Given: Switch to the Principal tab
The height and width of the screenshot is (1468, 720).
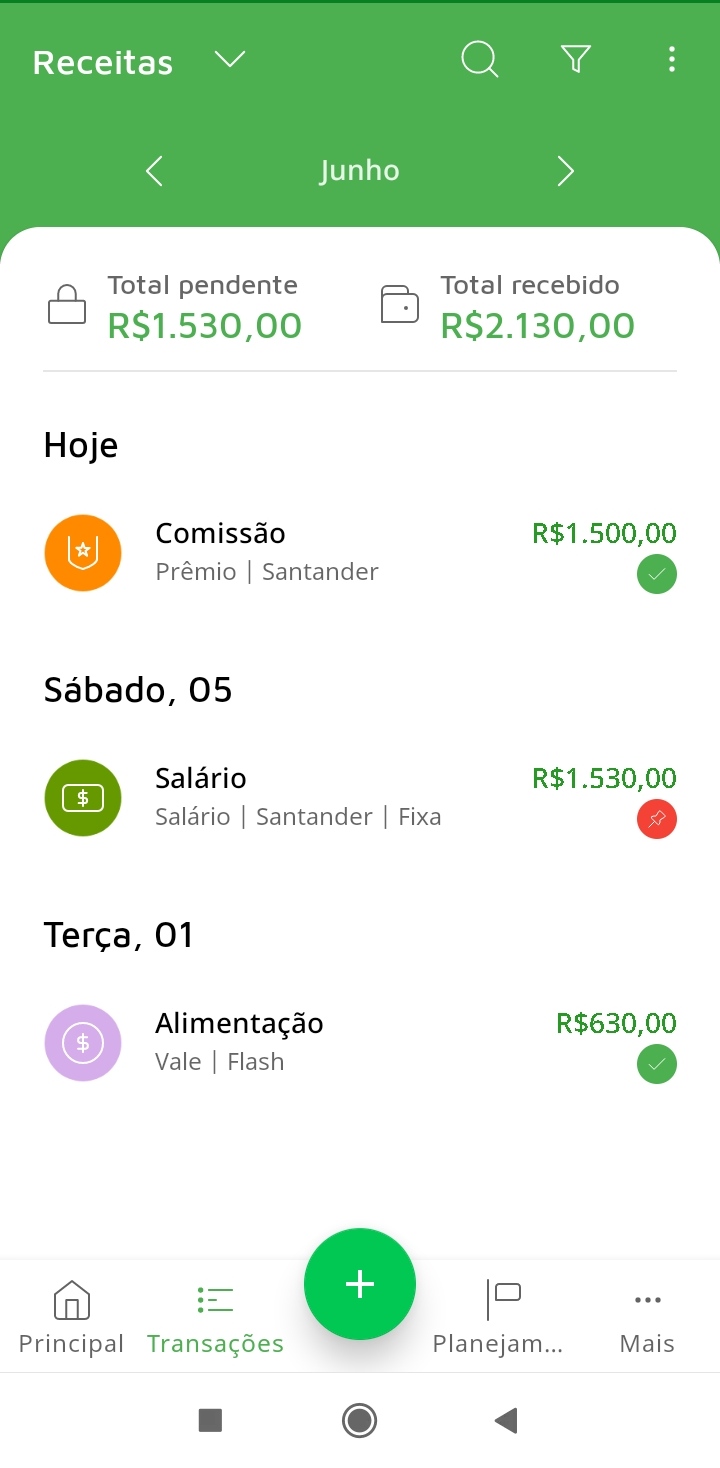Looking at the screenshot, I should pos(71,1317).
